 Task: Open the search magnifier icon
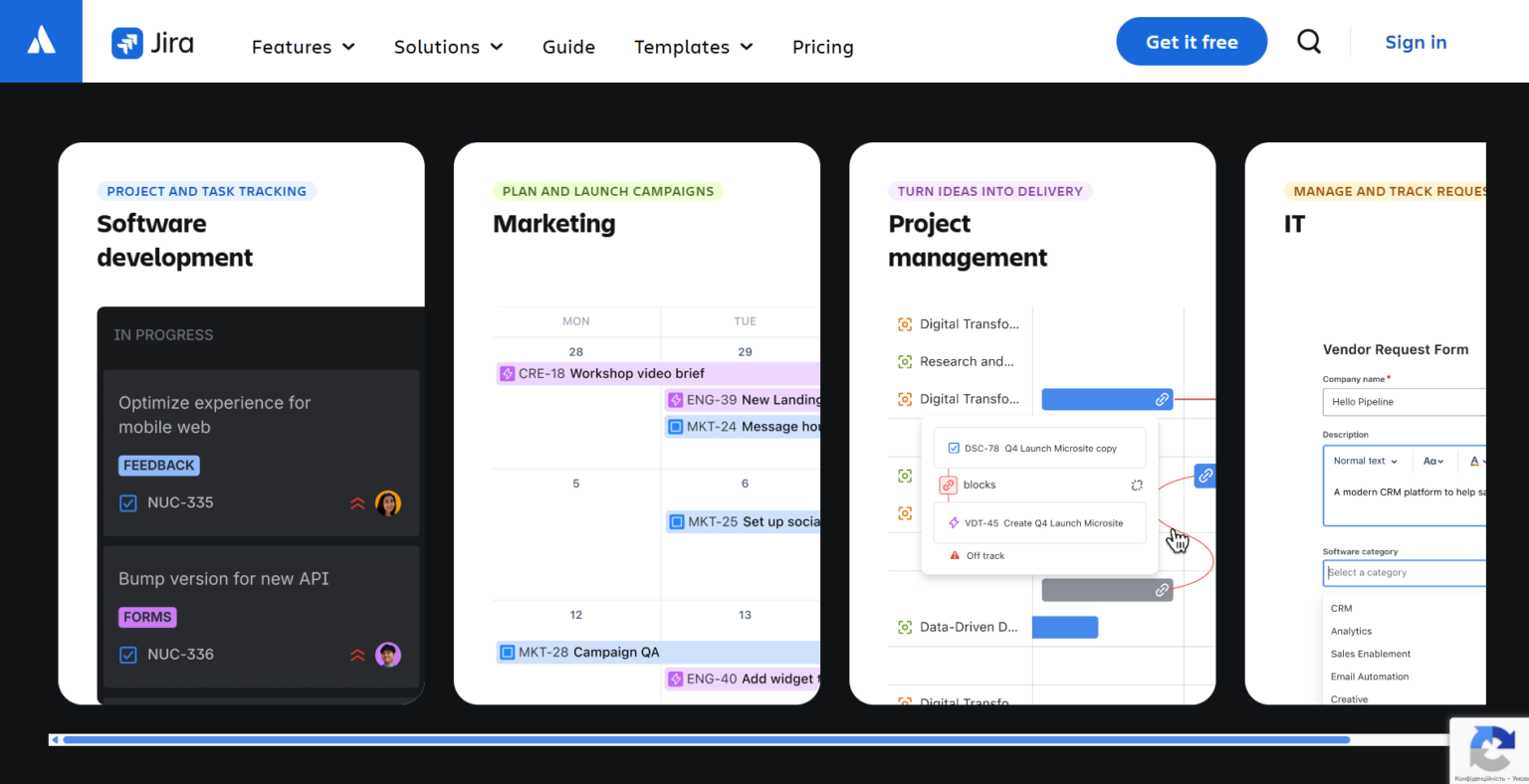[1309, 42]
